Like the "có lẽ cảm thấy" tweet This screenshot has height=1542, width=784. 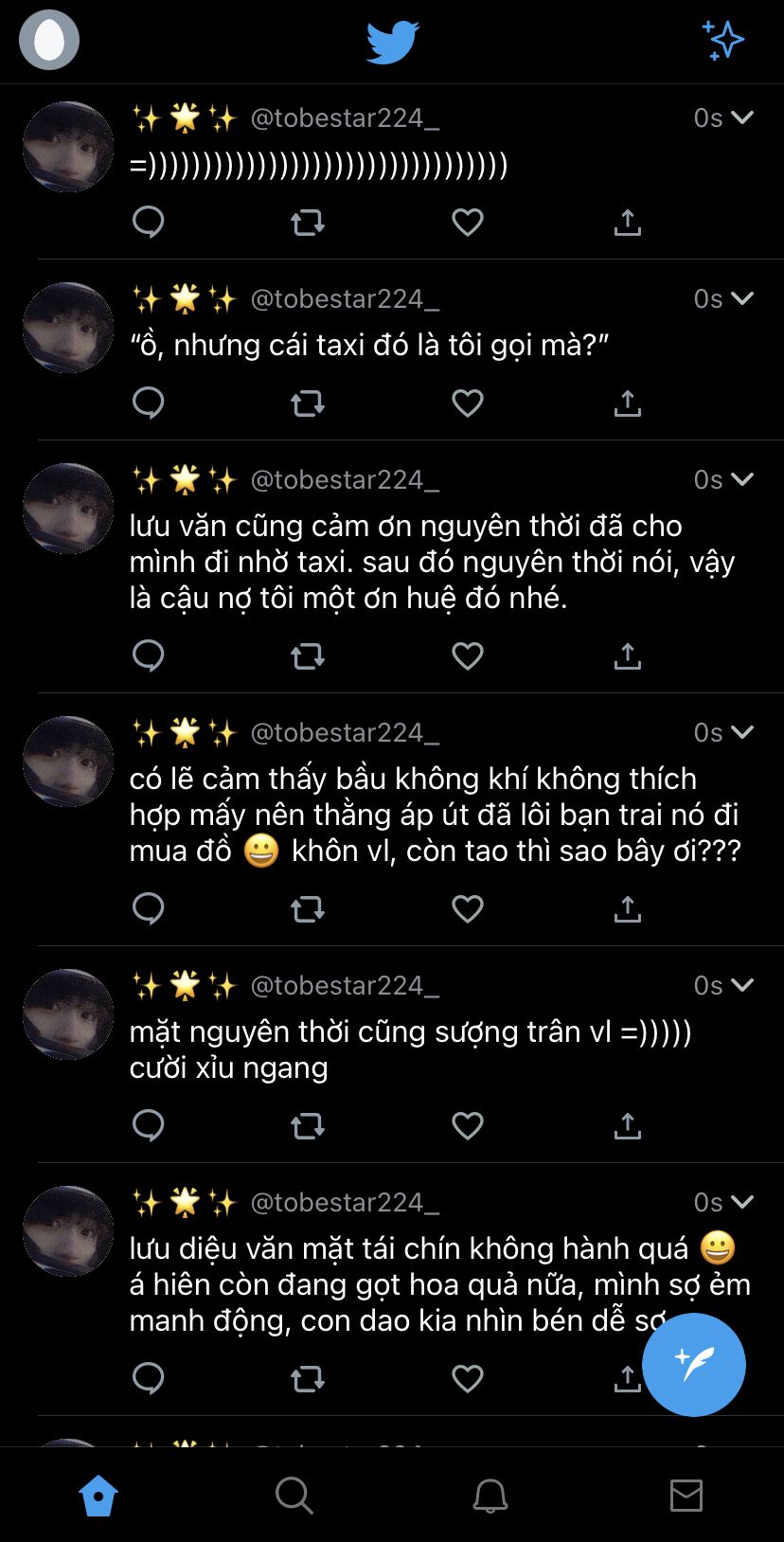click(x=468, y=908)
